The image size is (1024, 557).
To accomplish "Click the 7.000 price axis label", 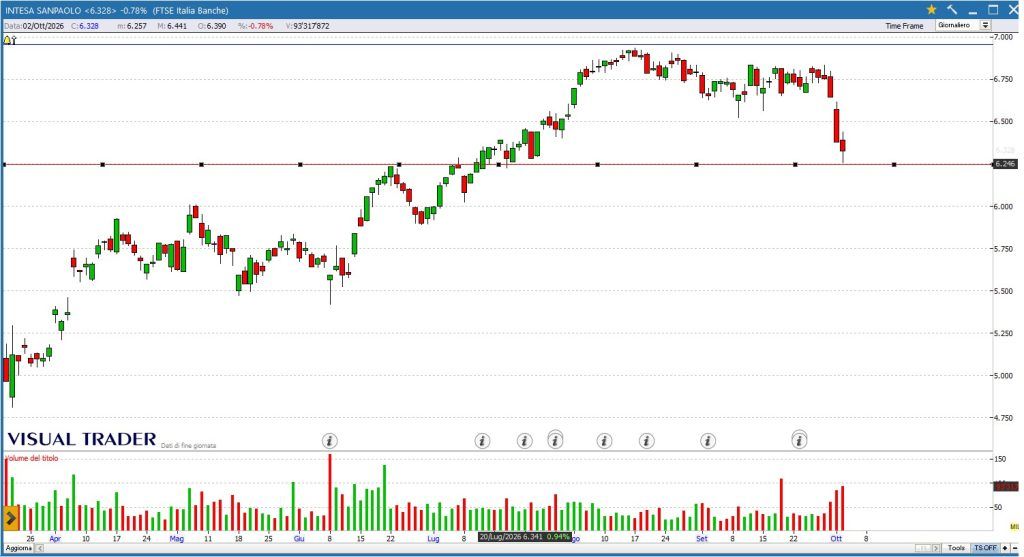I will (1002, 37).
